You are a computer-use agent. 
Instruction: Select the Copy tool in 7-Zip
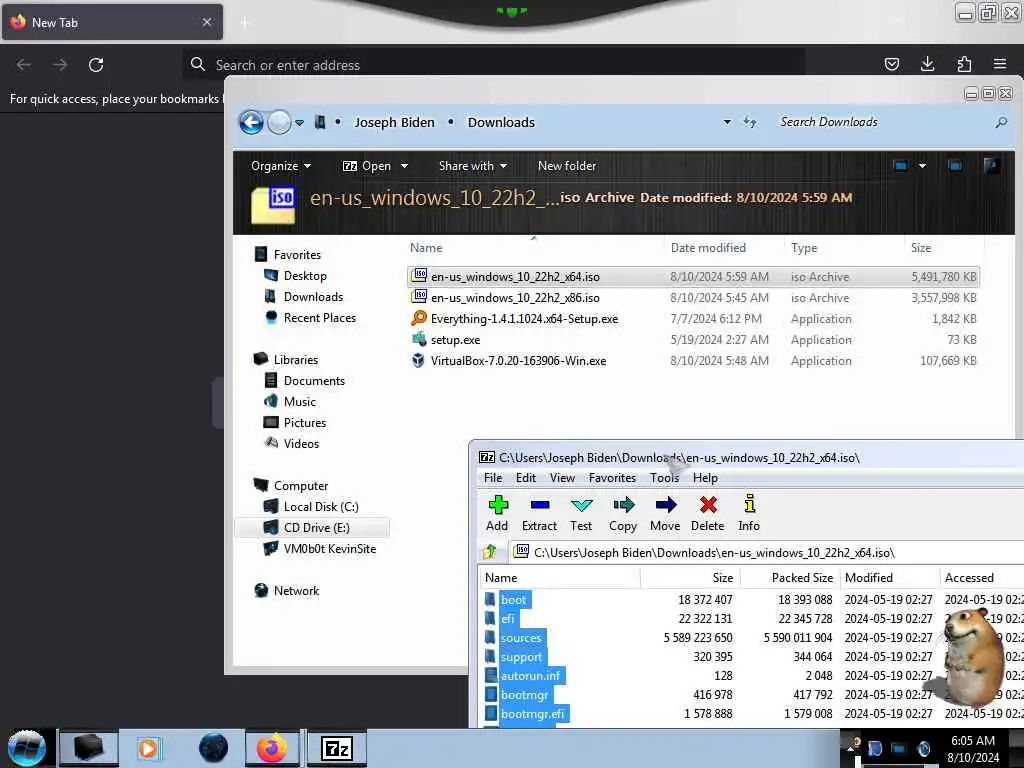click(623, 513)
